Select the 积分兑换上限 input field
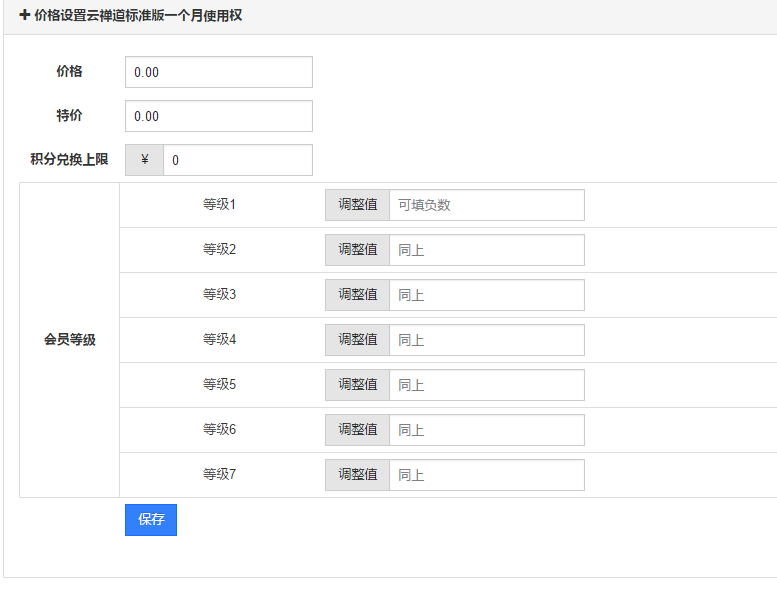777x590 pixels. (x=237, y=160)
